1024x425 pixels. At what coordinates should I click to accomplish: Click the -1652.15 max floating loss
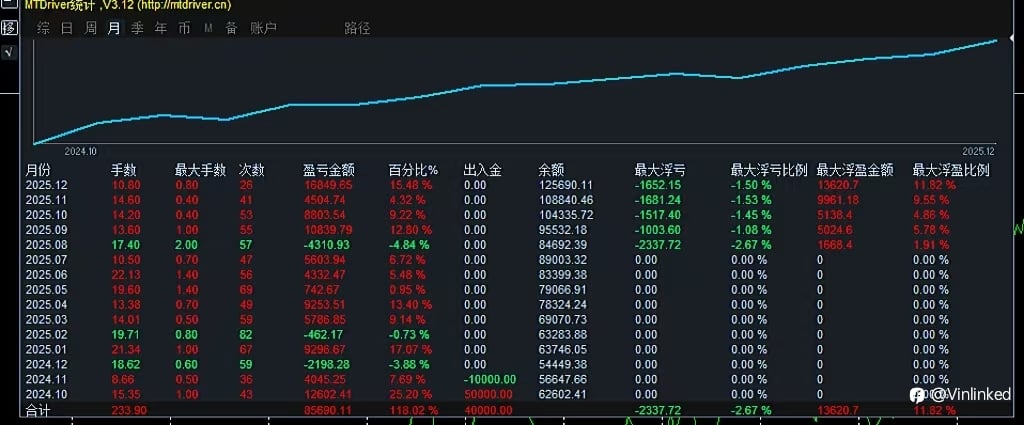[658, 185]
